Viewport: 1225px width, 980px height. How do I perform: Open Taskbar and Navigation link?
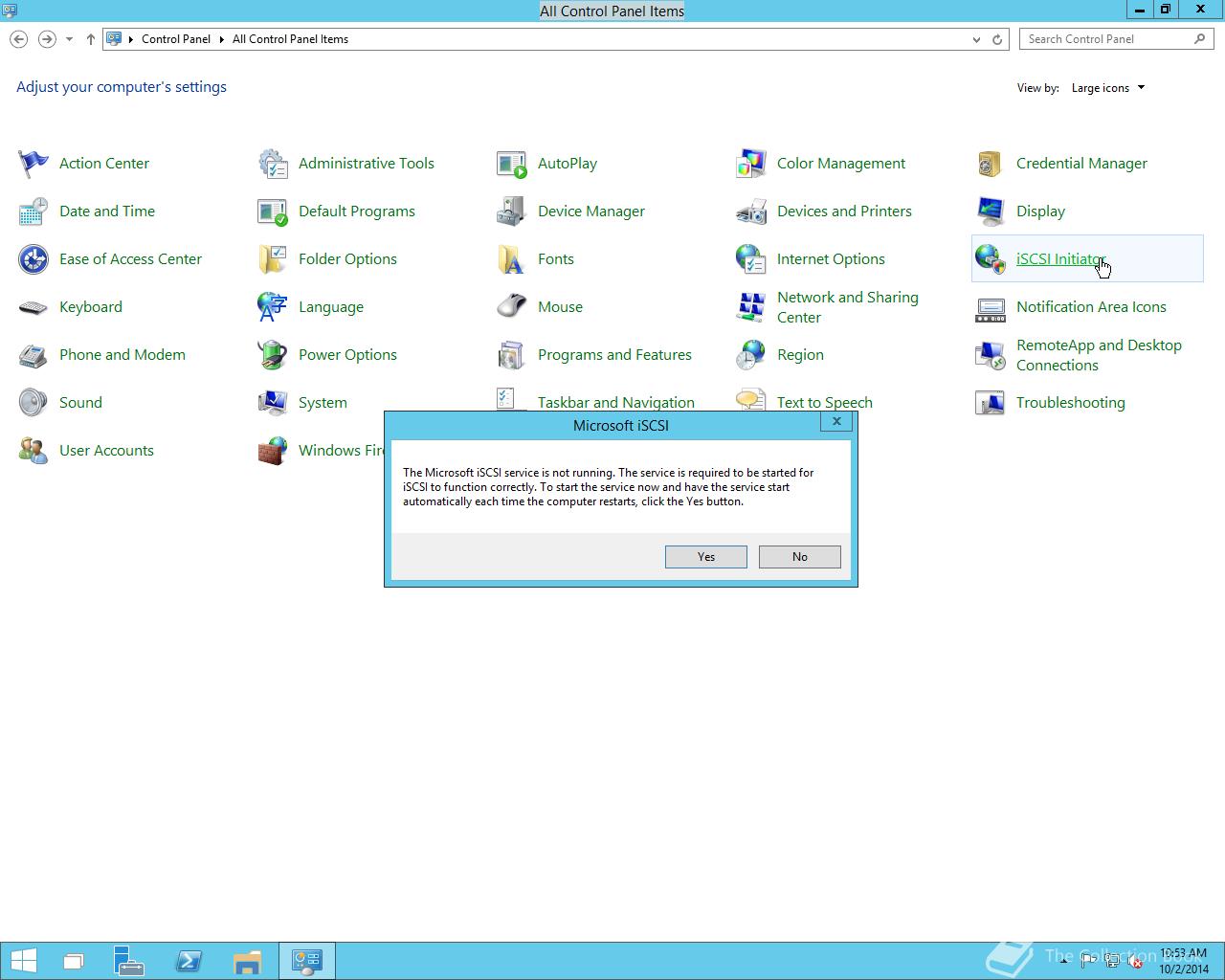[x=616, y=402]
